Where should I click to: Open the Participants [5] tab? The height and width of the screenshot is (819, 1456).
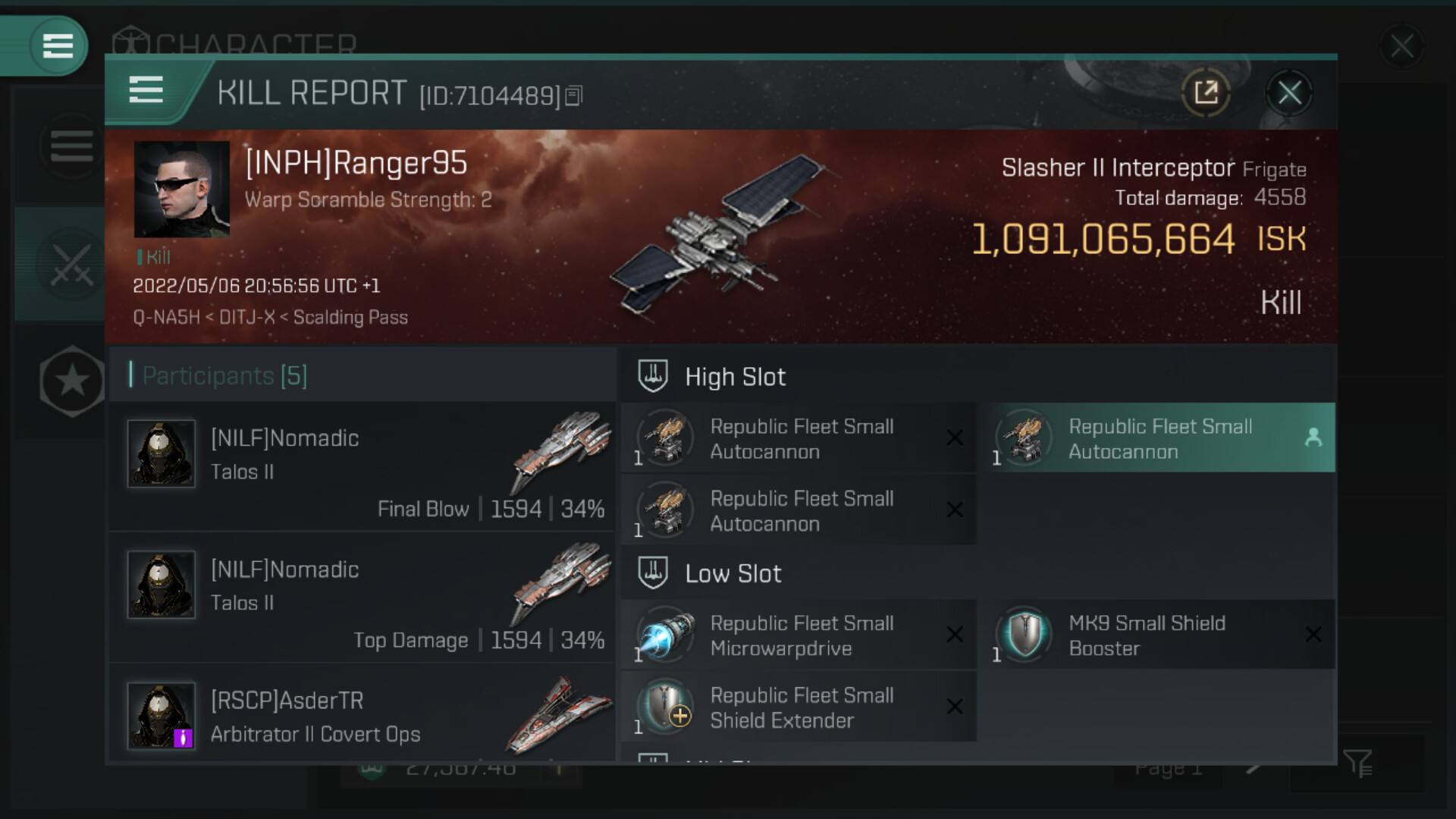pyautogui.click(x=225, y=376)
